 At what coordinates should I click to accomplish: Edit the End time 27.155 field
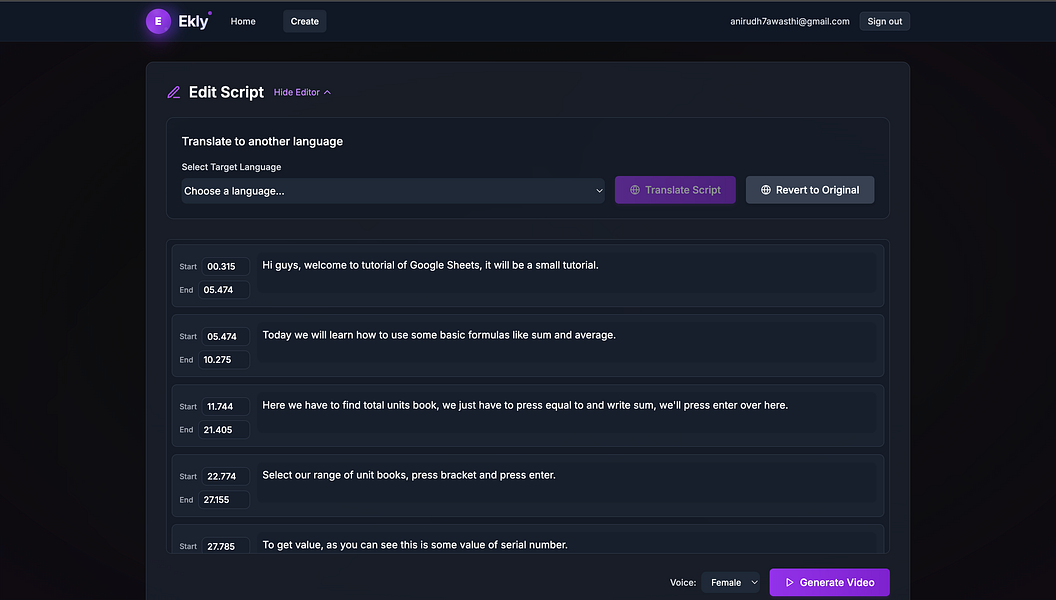[x=224, y=500]
